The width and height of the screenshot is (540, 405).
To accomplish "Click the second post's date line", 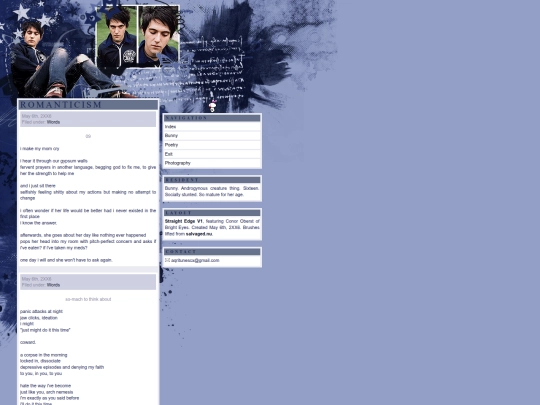I will [x=37, y=279].
